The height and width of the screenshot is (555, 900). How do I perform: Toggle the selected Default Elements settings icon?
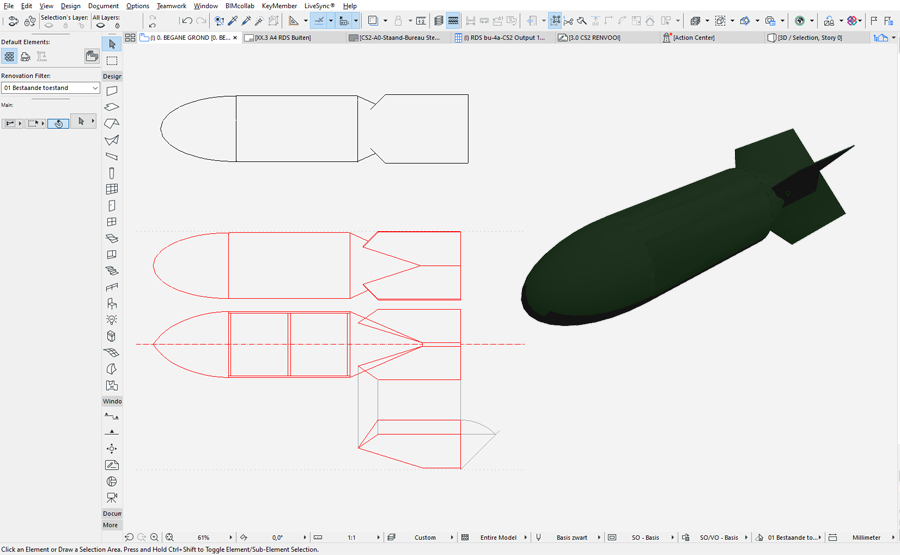(9, 56)
